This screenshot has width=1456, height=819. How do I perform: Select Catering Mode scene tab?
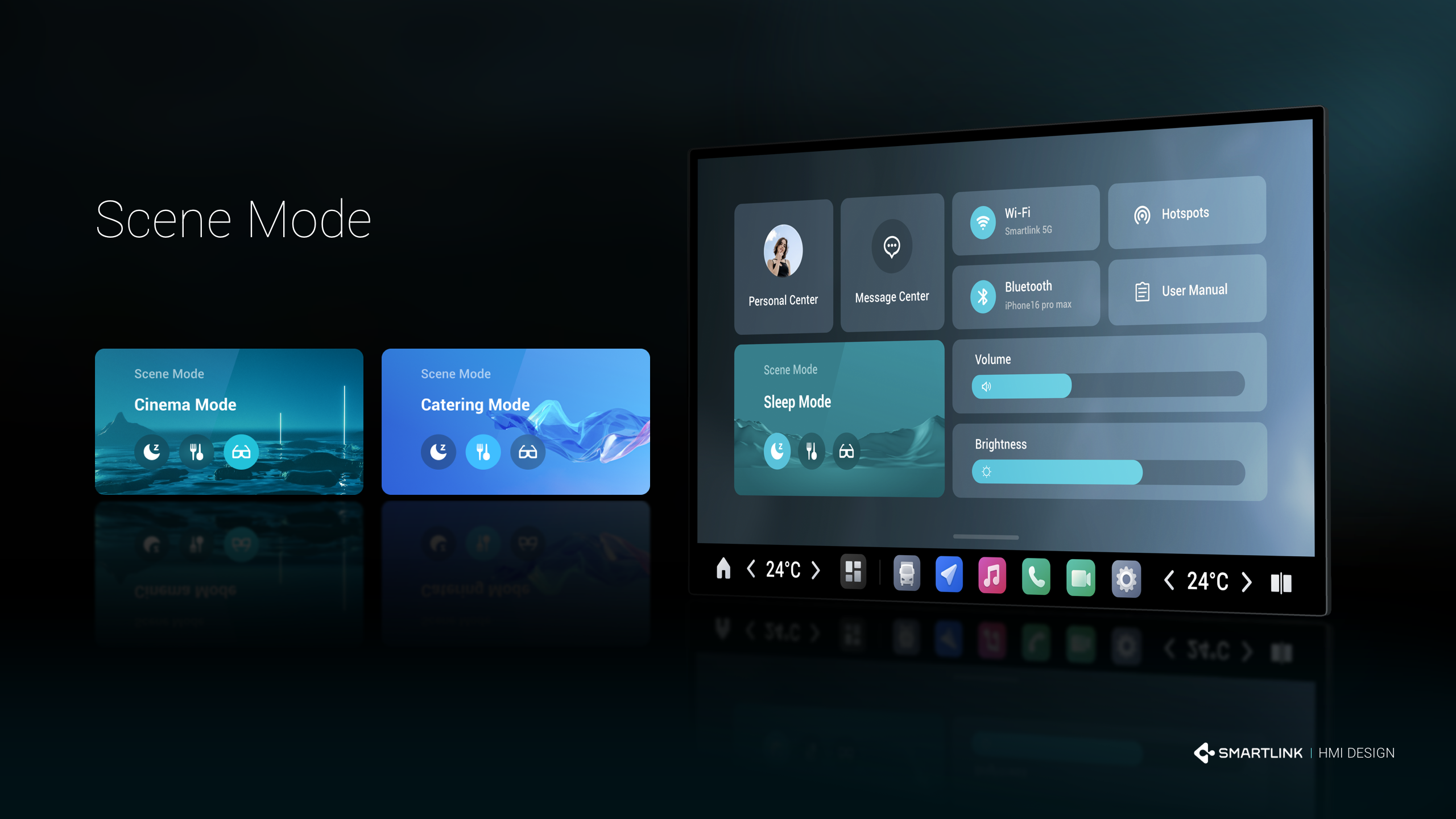(x=515, y=421)
